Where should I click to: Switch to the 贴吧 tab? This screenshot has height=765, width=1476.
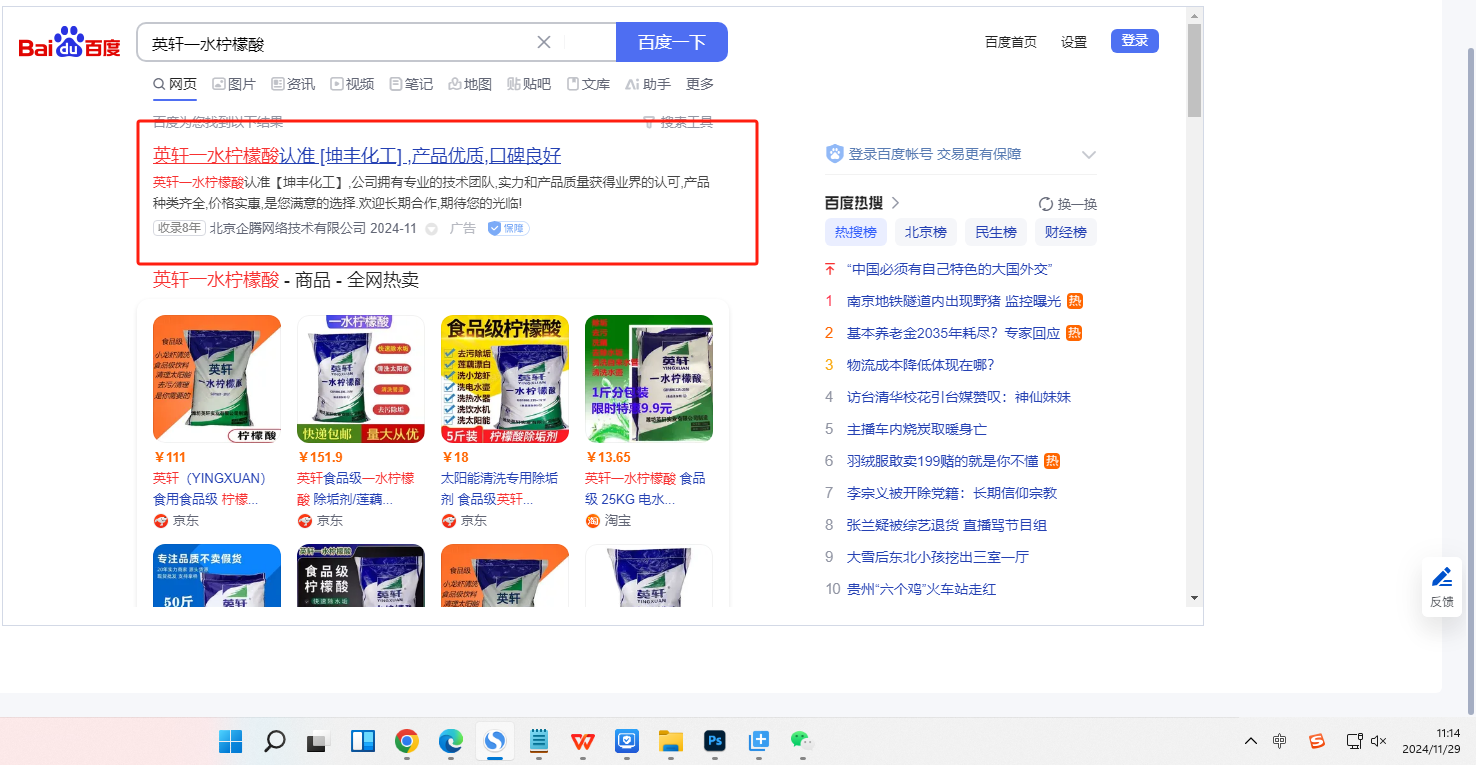pos(529,84)
